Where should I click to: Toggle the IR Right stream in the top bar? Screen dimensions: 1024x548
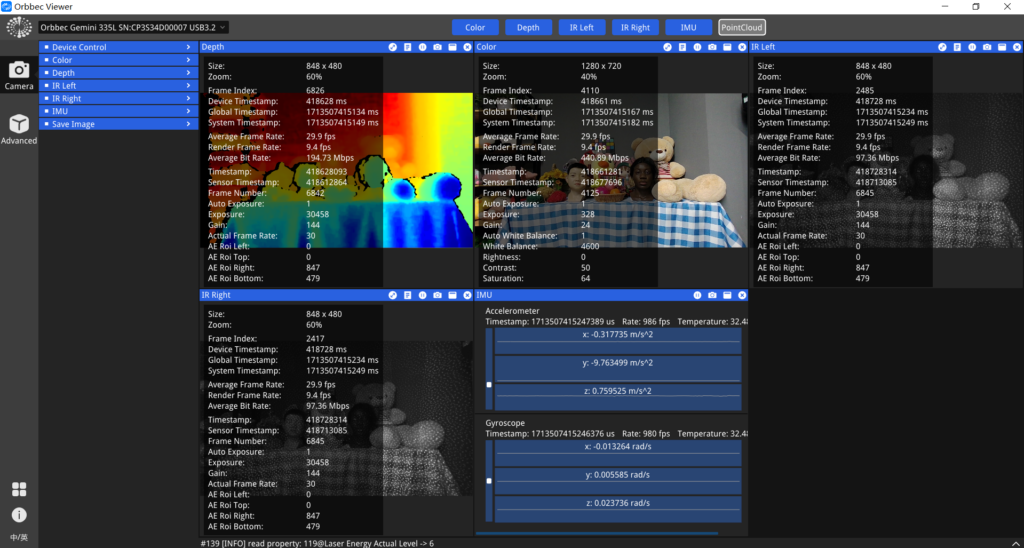point(635,28)
